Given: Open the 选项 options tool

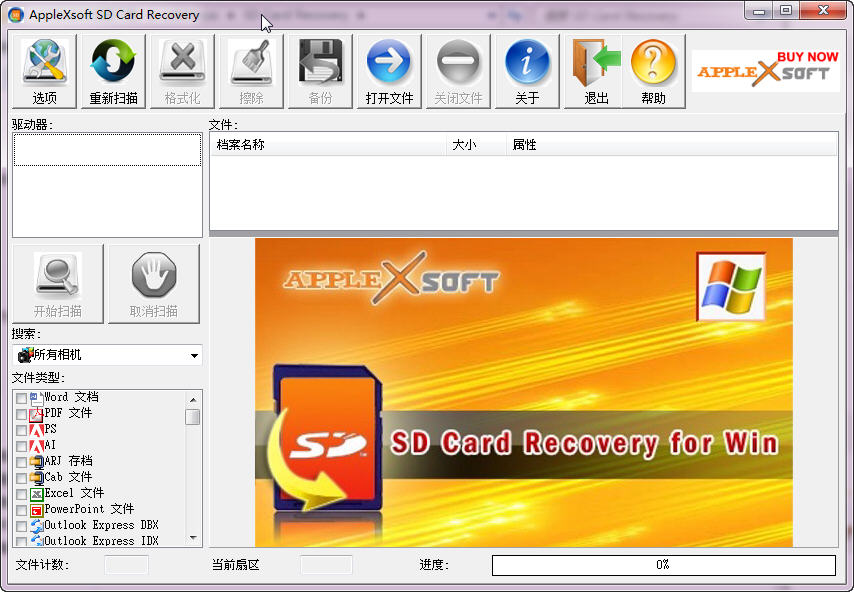Looking at the screenshot, I should click(x=45, y=71).
